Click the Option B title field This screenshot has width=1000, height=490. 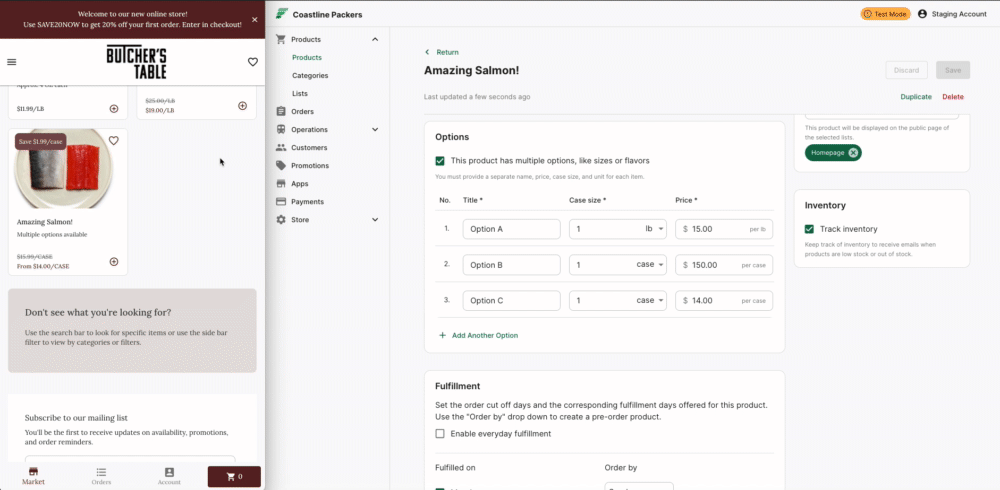coord(511,265)
